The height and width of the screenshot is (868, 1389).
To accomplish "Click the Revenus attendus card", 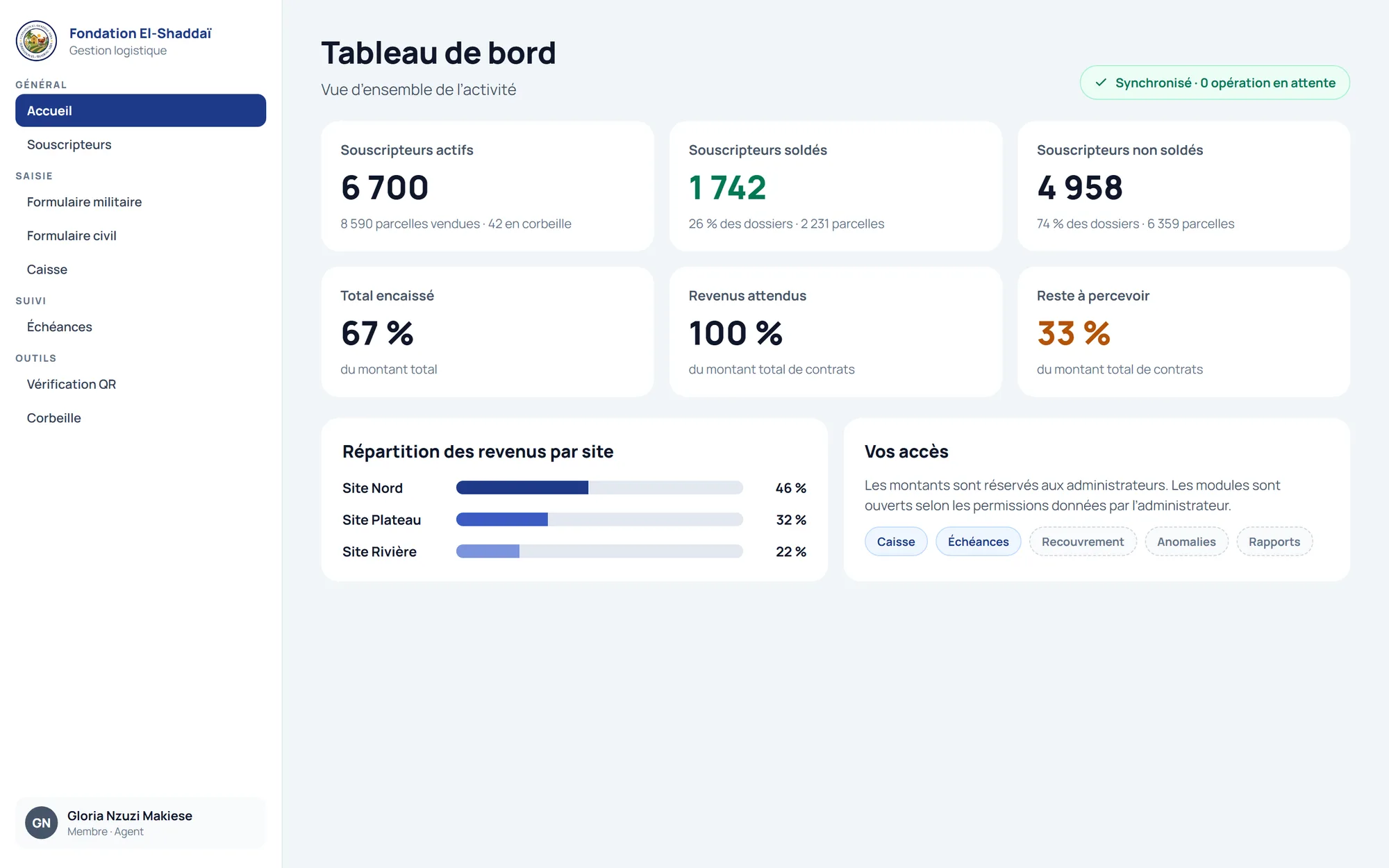I will [x=835, y=332].
